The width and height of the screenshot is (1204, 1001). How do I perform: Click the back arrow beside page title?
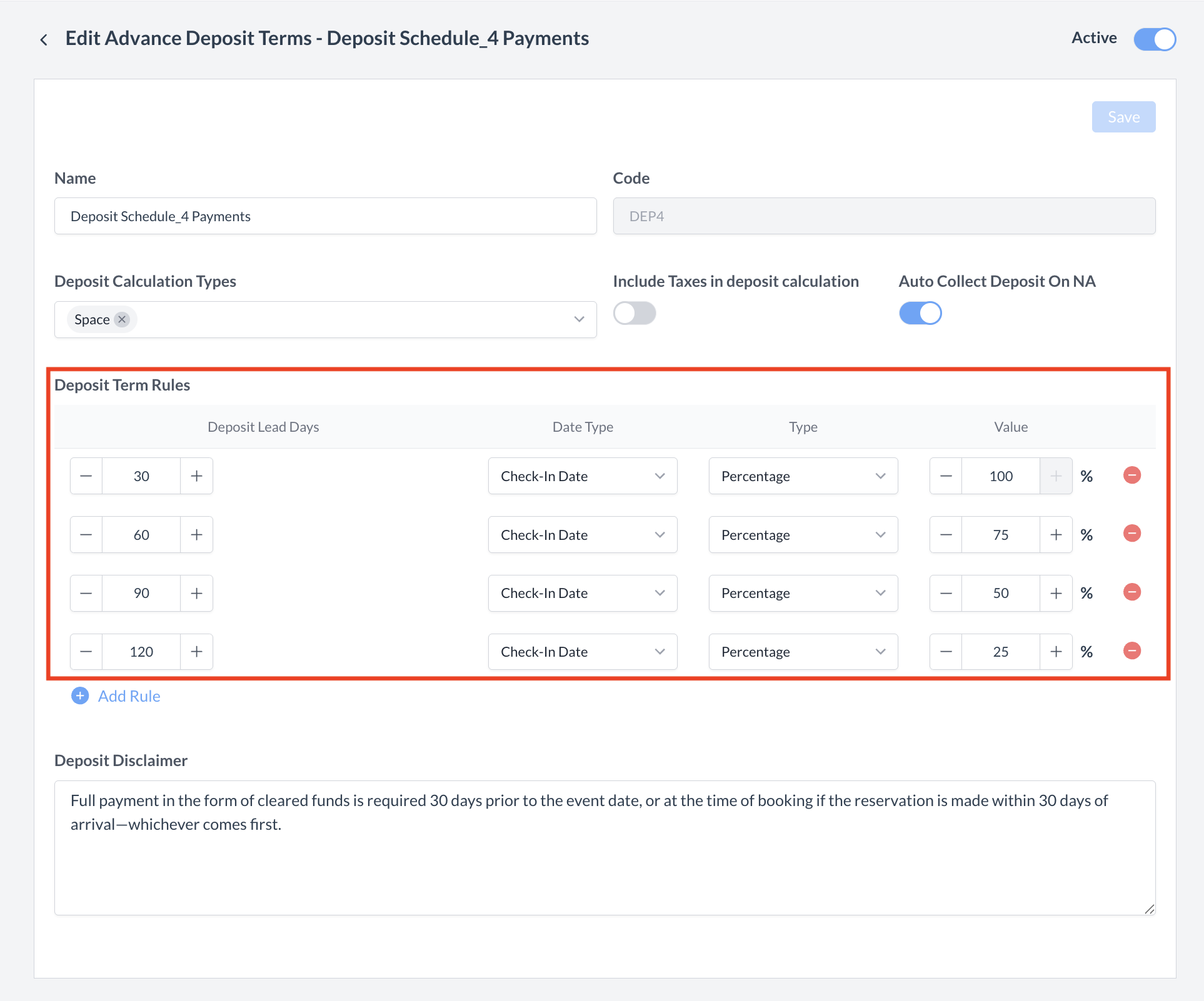[x=44, y=40]
